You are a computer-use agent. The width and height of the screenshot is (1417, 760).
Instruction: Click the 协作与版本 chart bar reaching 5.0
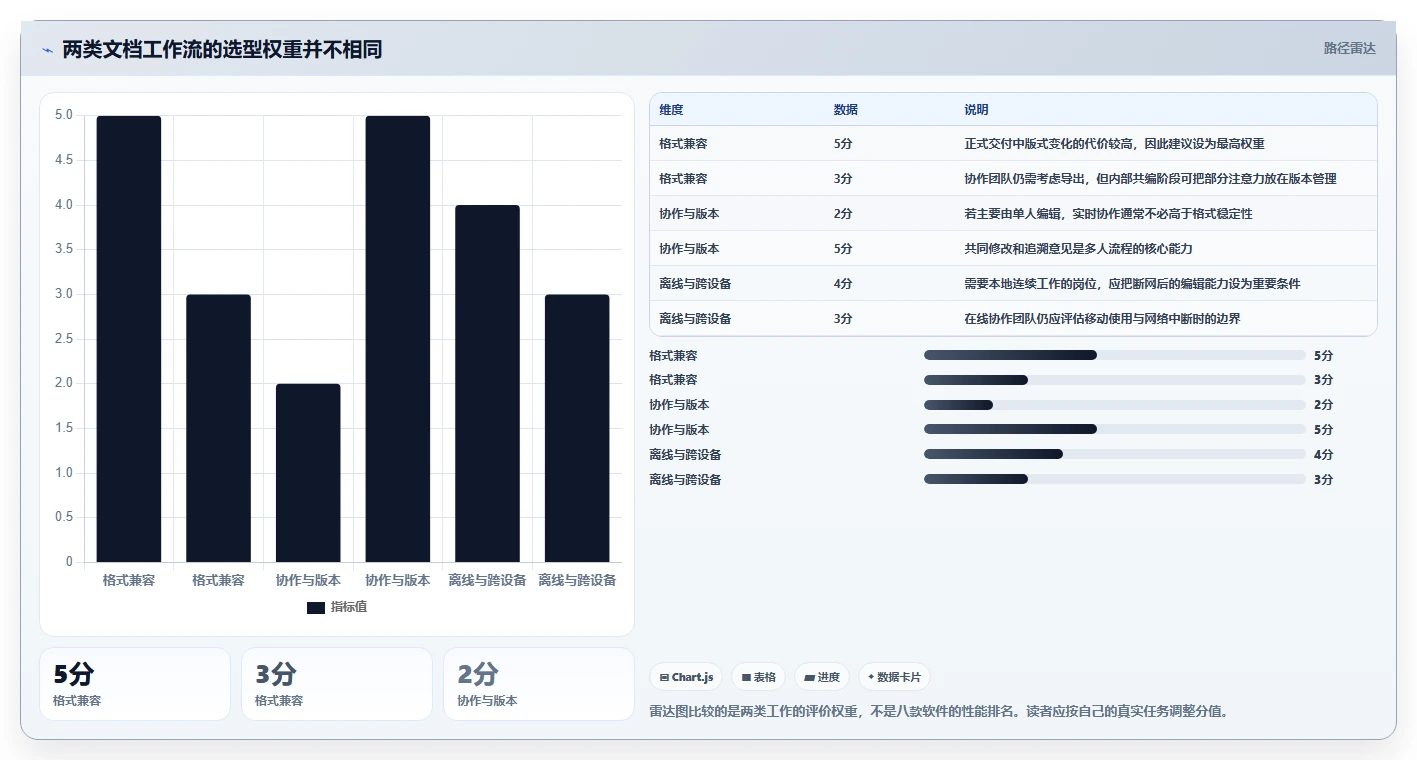point(398,339)
